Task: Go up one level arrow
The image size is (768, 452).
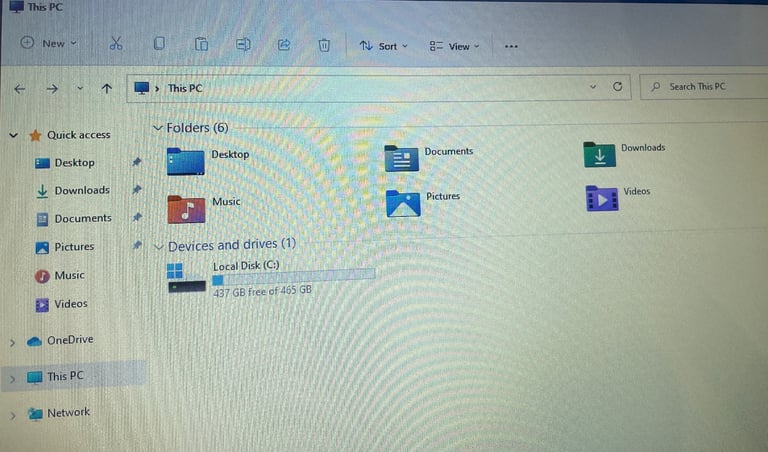Action: click(106, 89)
